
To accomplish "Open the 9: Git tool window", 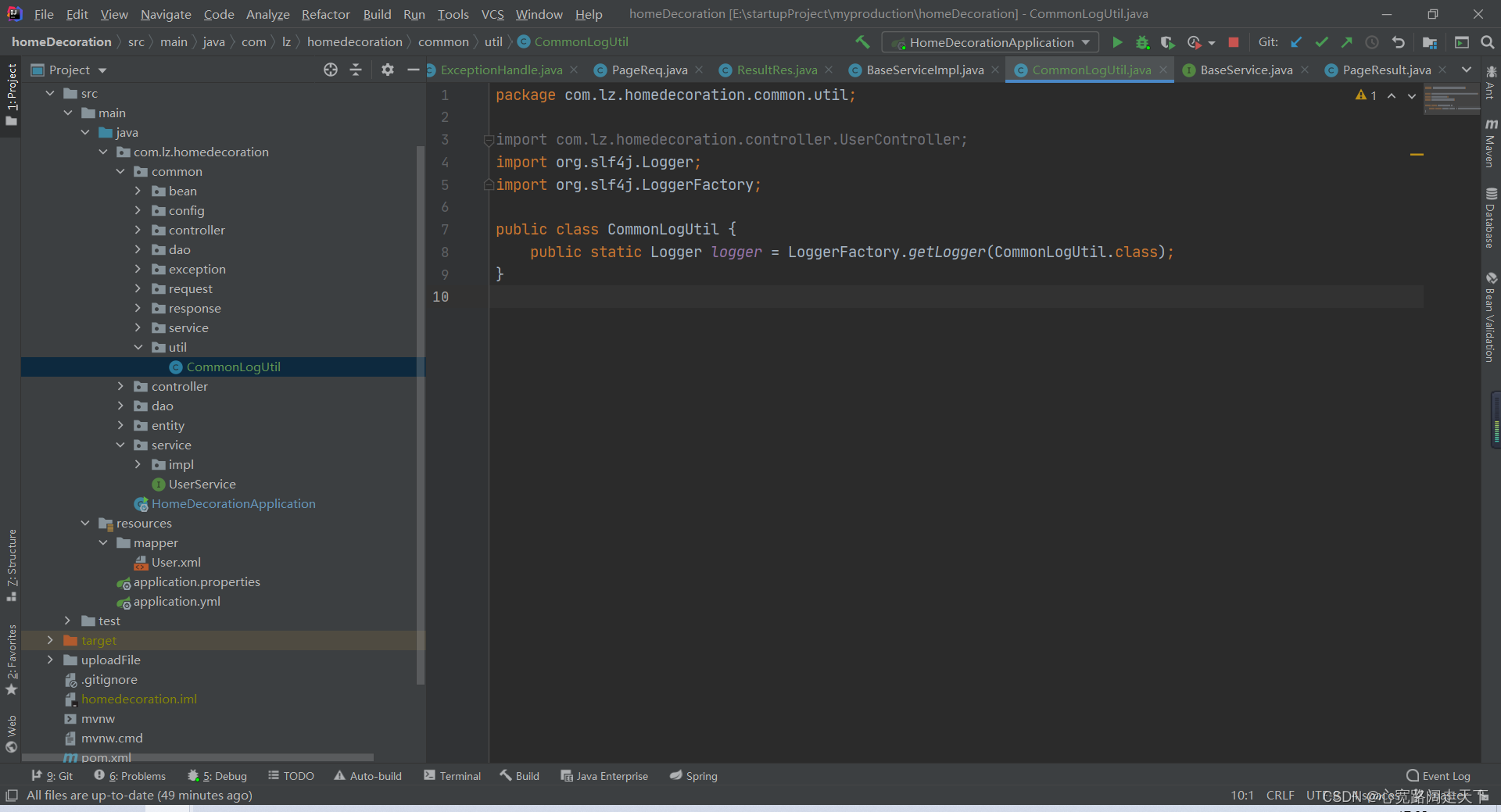I will 52,776.
